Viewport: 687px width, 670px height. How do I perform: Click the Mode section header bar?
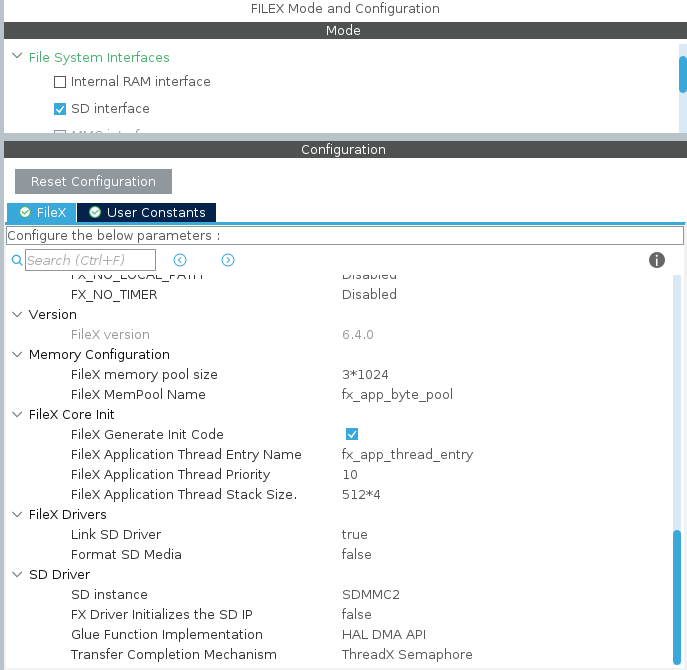tap(345, 30)
